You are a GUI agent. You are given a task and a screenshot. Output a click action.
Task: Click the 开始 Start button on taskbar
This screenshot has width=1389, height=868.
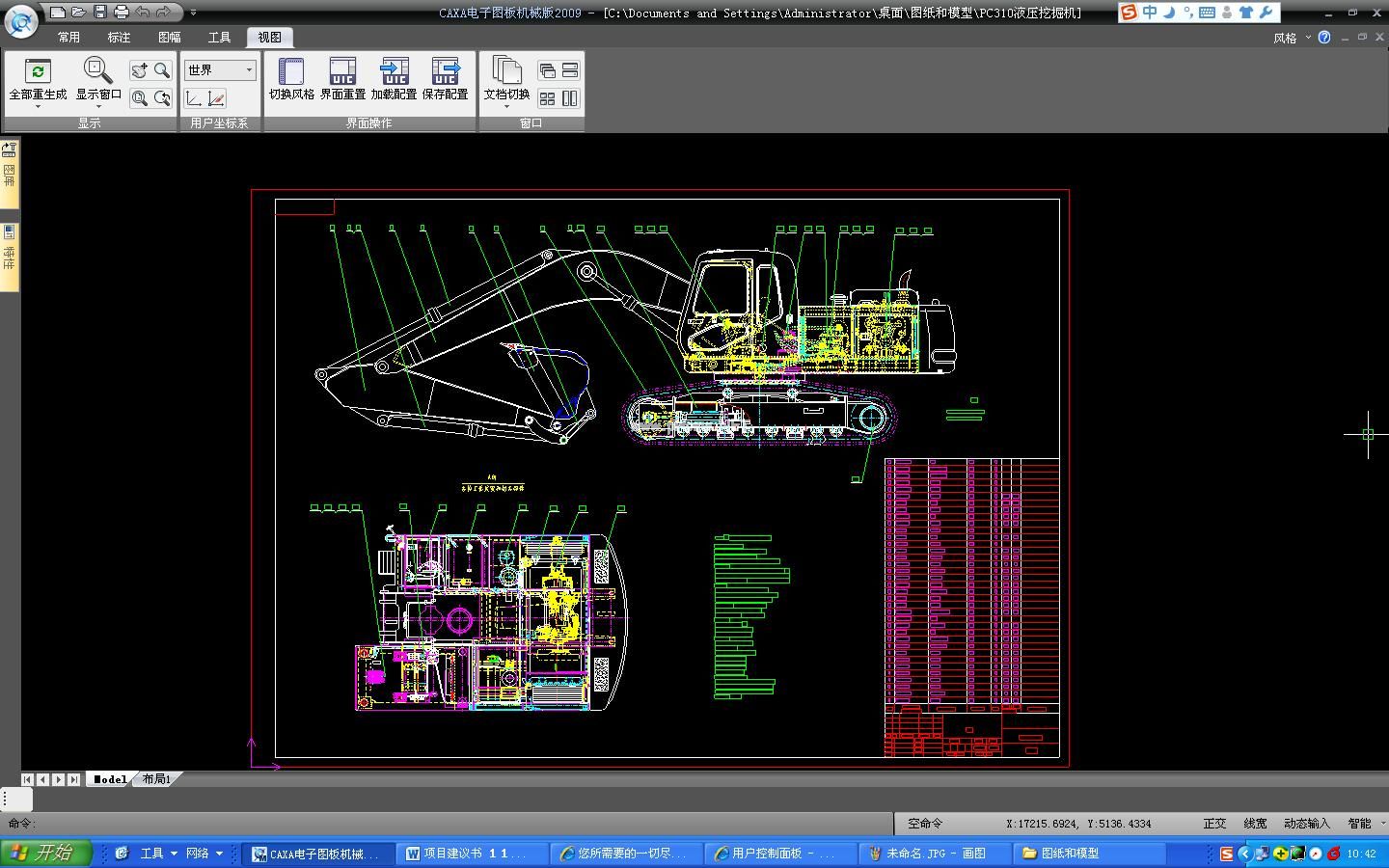point(45,853)
